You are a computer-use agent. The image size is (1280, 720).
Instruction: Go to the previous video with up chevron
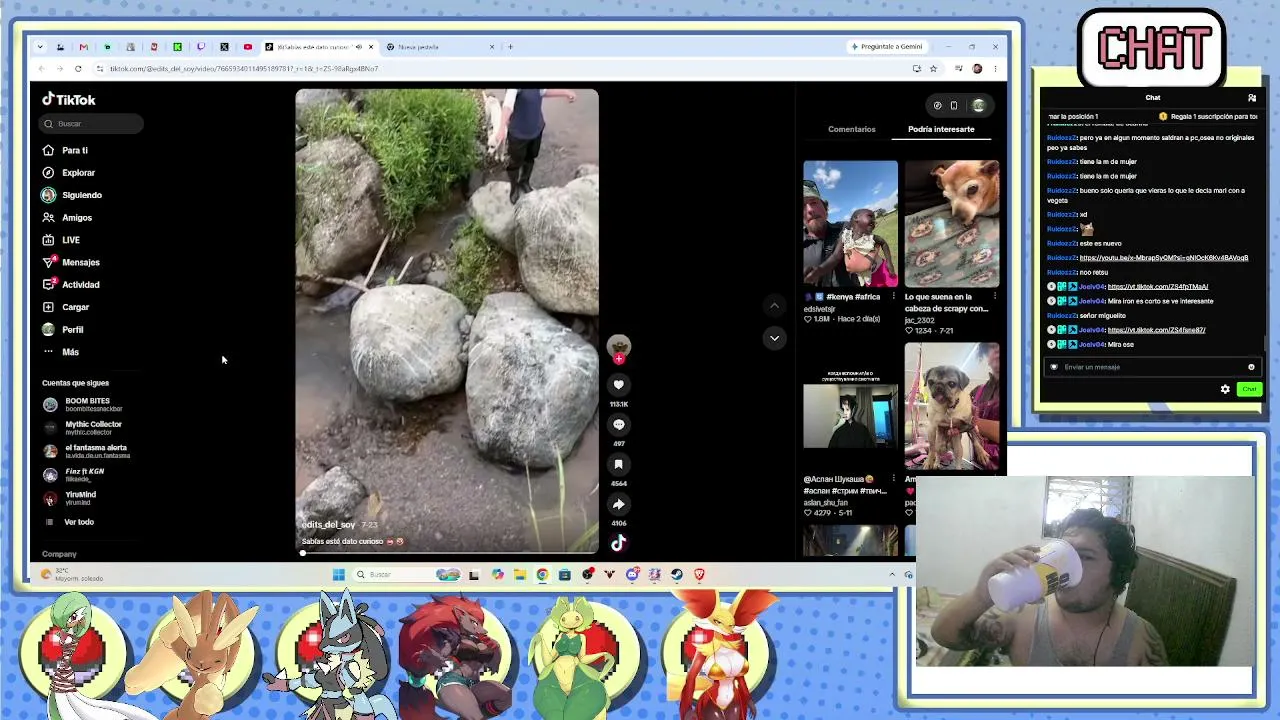pos(774,306)
